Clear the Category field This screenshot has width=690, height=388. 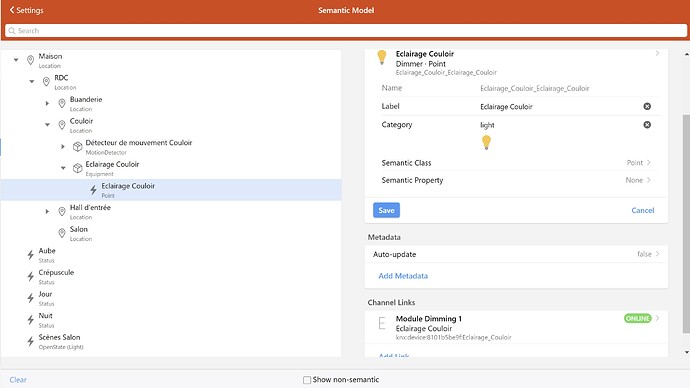[x=647, y=124]
